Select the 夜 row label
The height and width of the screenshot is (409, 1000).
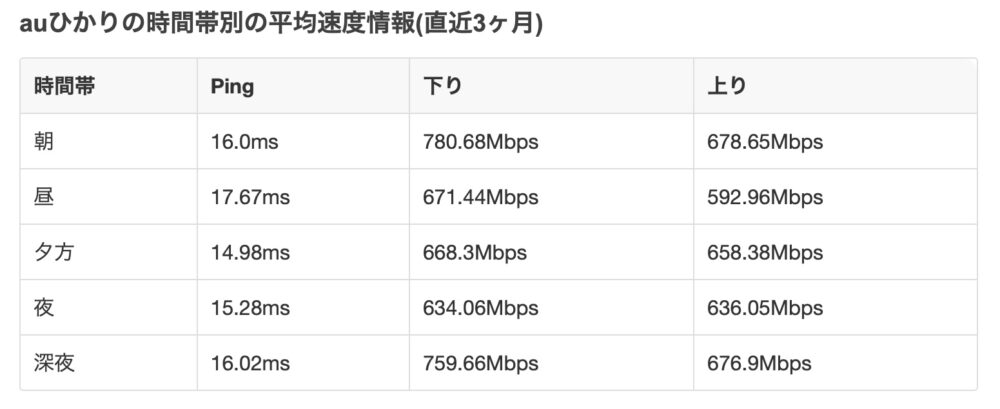pos(44,307)
